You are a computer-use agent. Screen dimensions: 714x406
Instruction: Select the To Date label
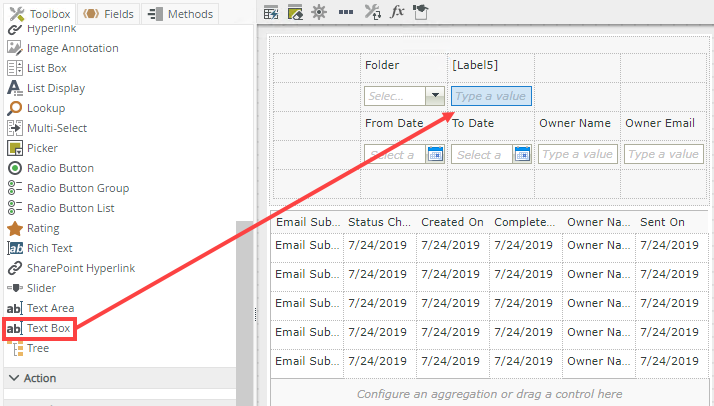(473, 123)
